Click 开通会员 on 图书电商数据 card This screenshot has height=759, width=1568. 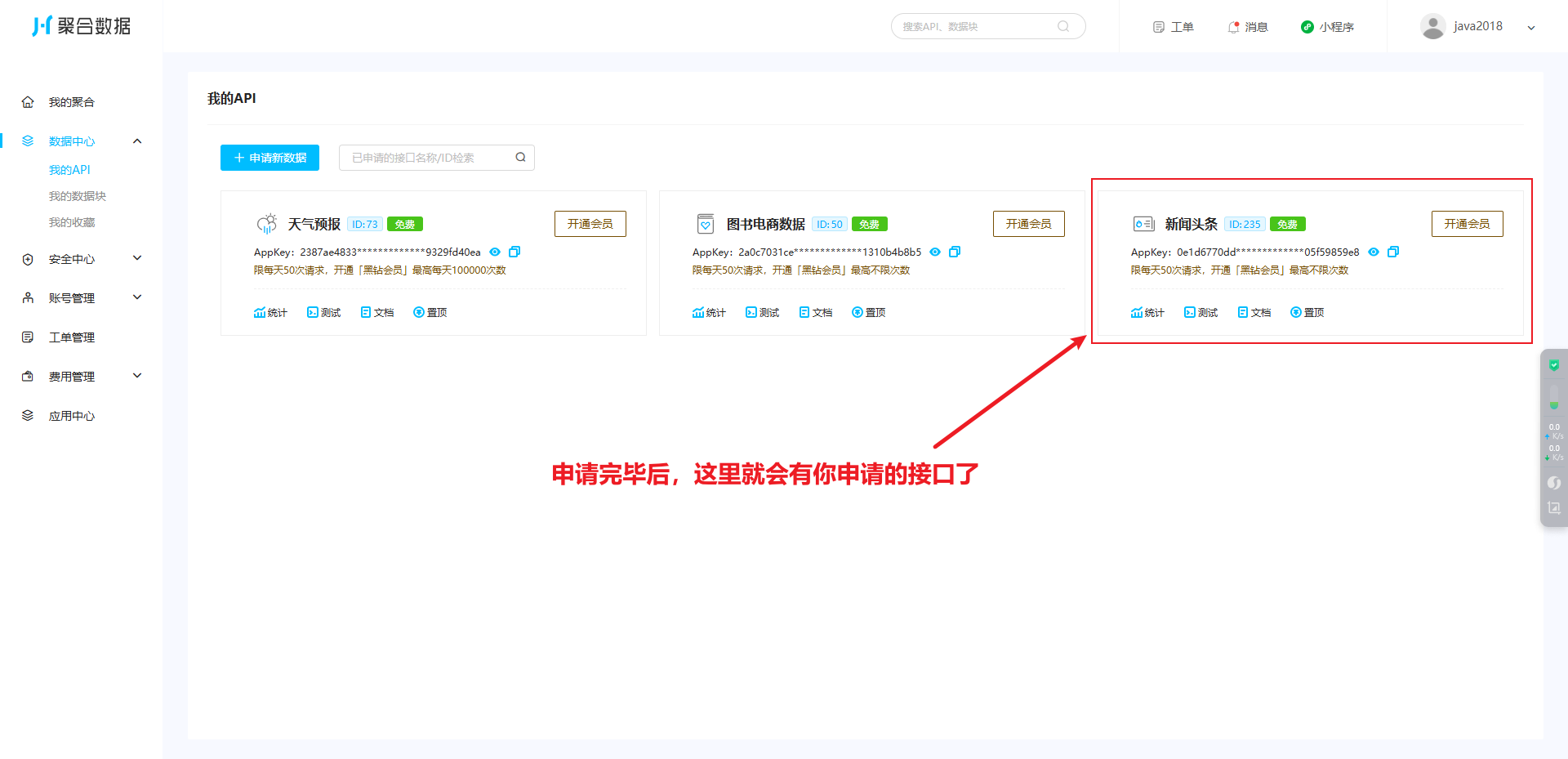pyautogui.click(x=1029, y=224)
